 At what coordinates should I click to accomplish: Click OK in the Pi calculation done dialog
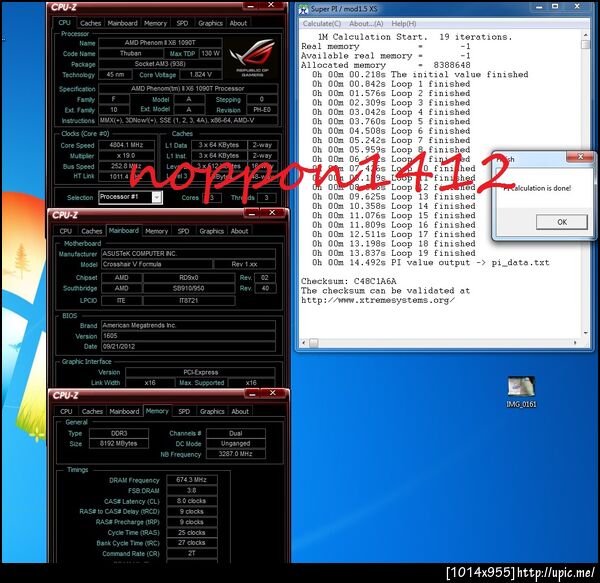(x=562, y=222)
